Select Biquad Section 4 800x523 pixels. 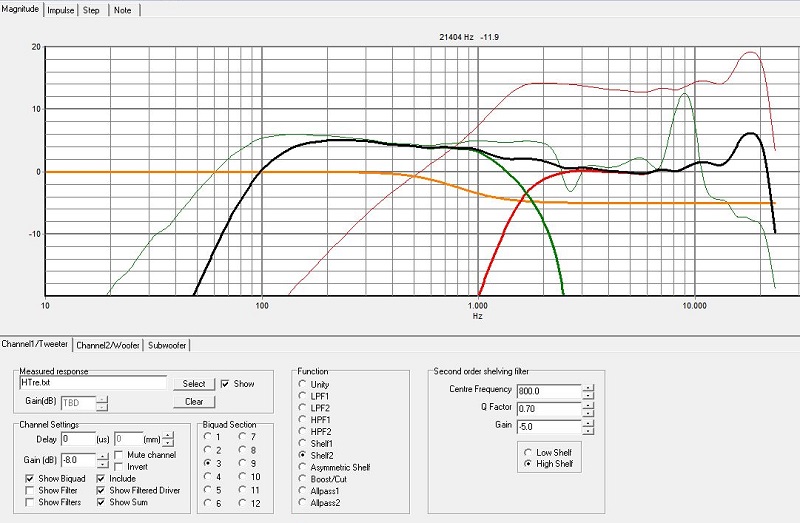coord(209,477)
